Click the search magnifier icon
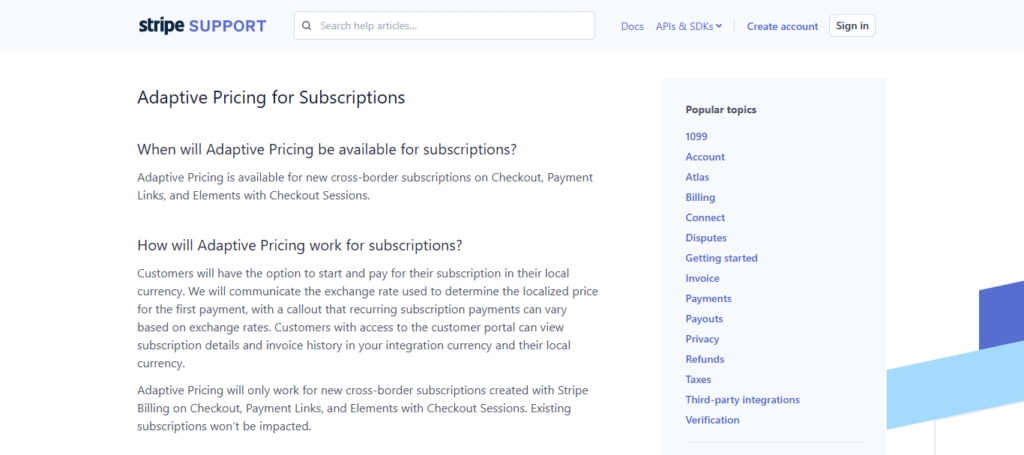The image size is (1024, 455). [x=307, y=26]
